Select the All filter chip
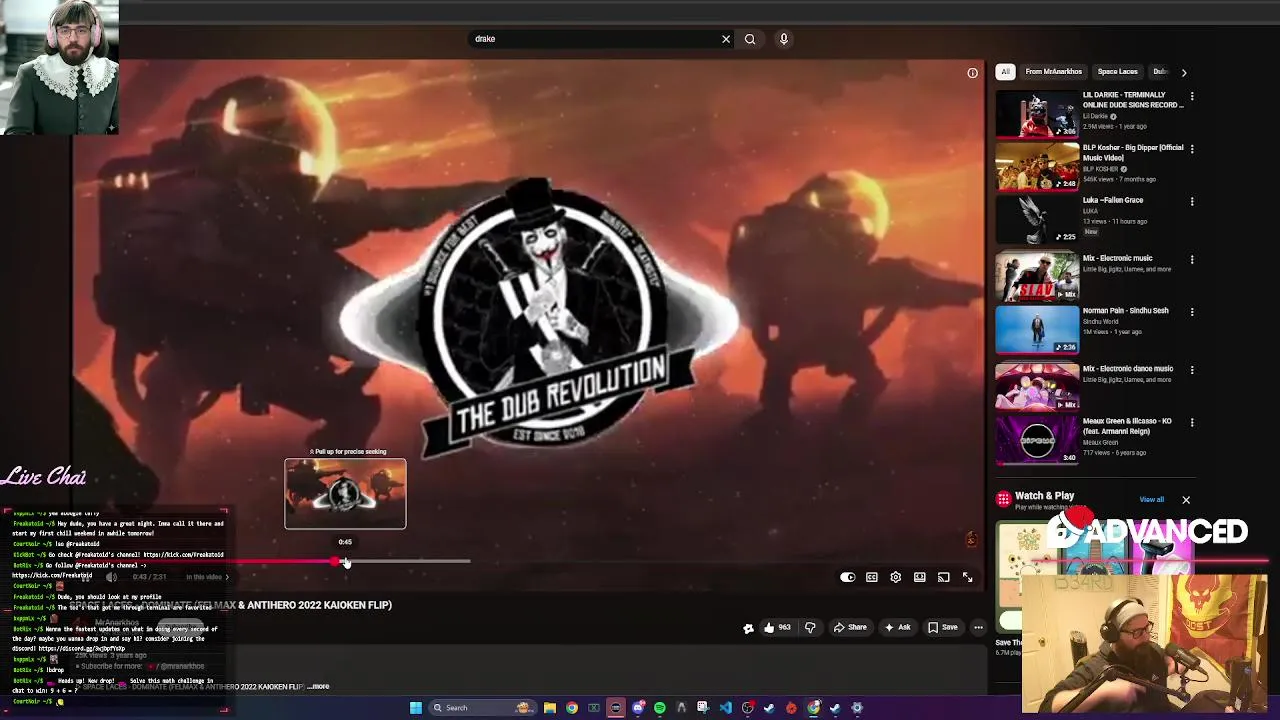Image resolution: width=1280 pixels, height=720 pixels. coord(1005,72)
